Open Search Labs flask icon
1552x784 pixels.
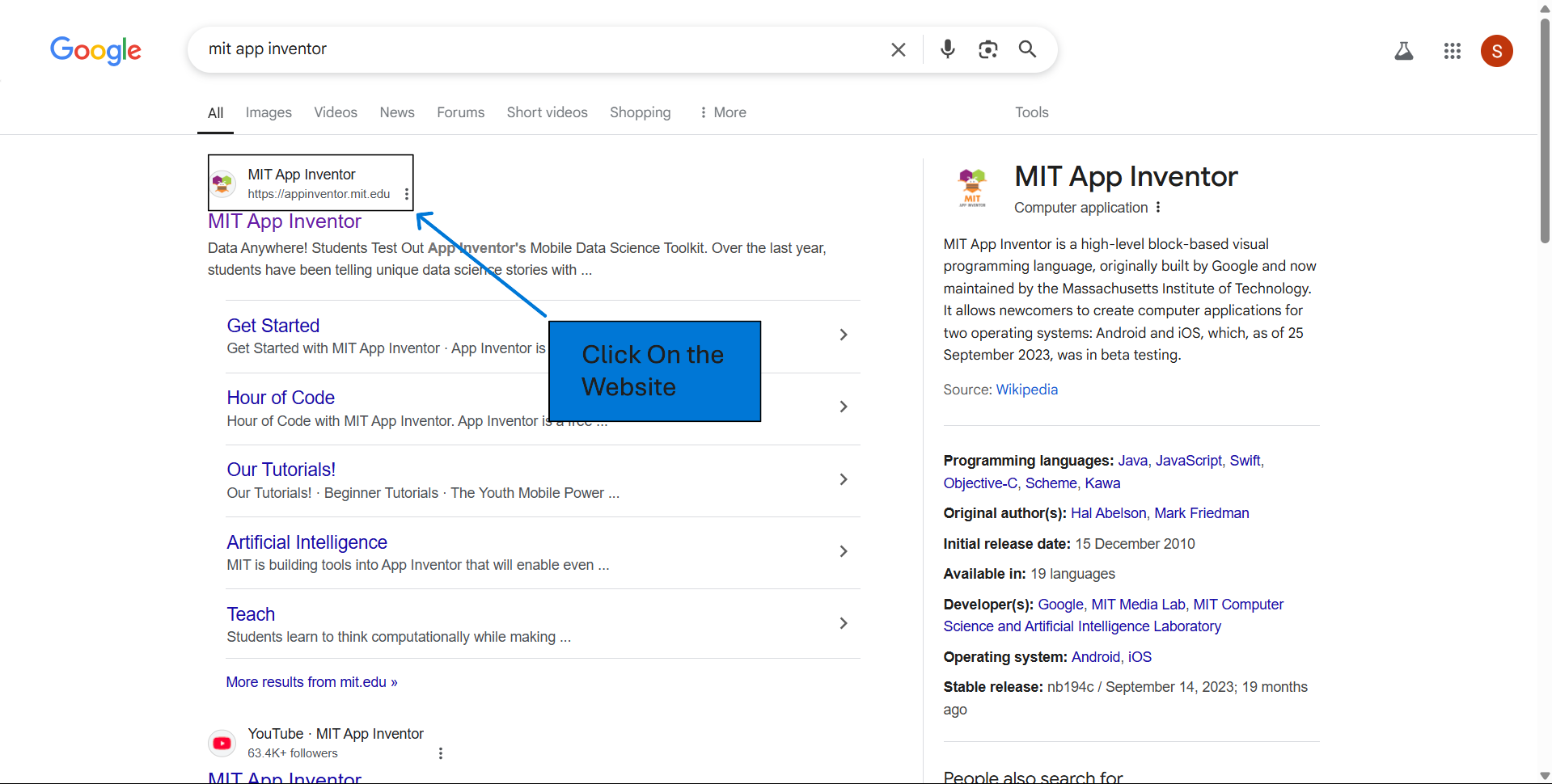coord(1404,51)
